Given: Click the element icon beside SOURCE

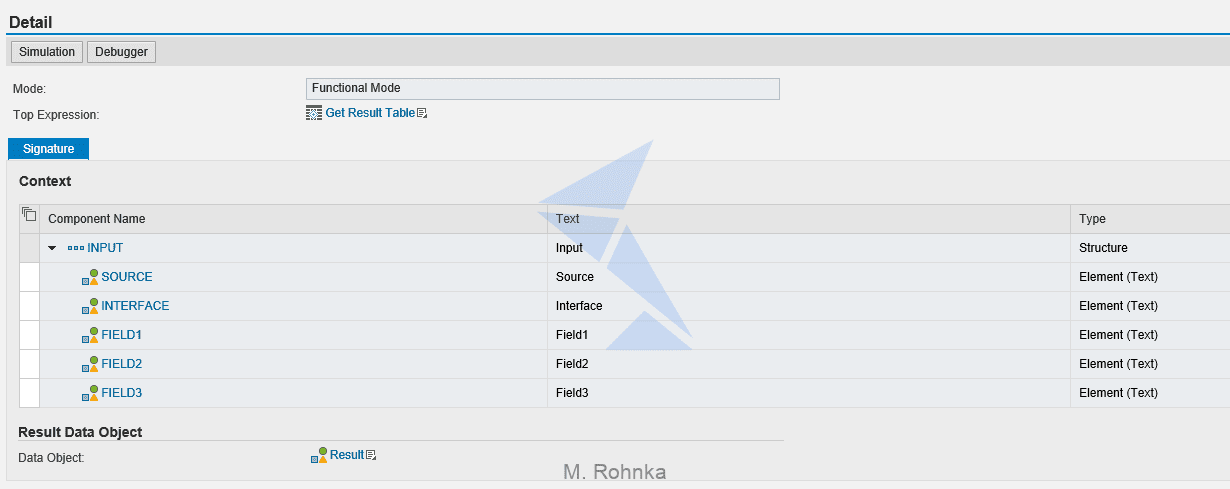Looking at the screenshot, I should click(90, 277).
